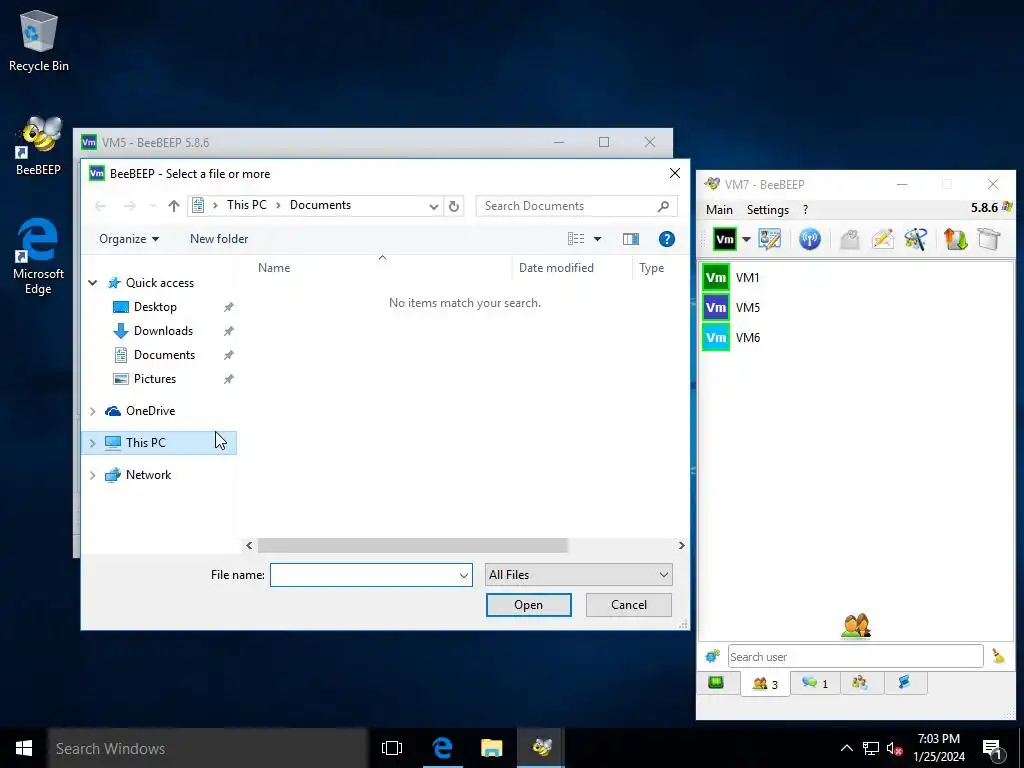This screenshot has height=768, width=1024.
Task: Open the change view options dropdown arrow
Action: coord(597,239)
